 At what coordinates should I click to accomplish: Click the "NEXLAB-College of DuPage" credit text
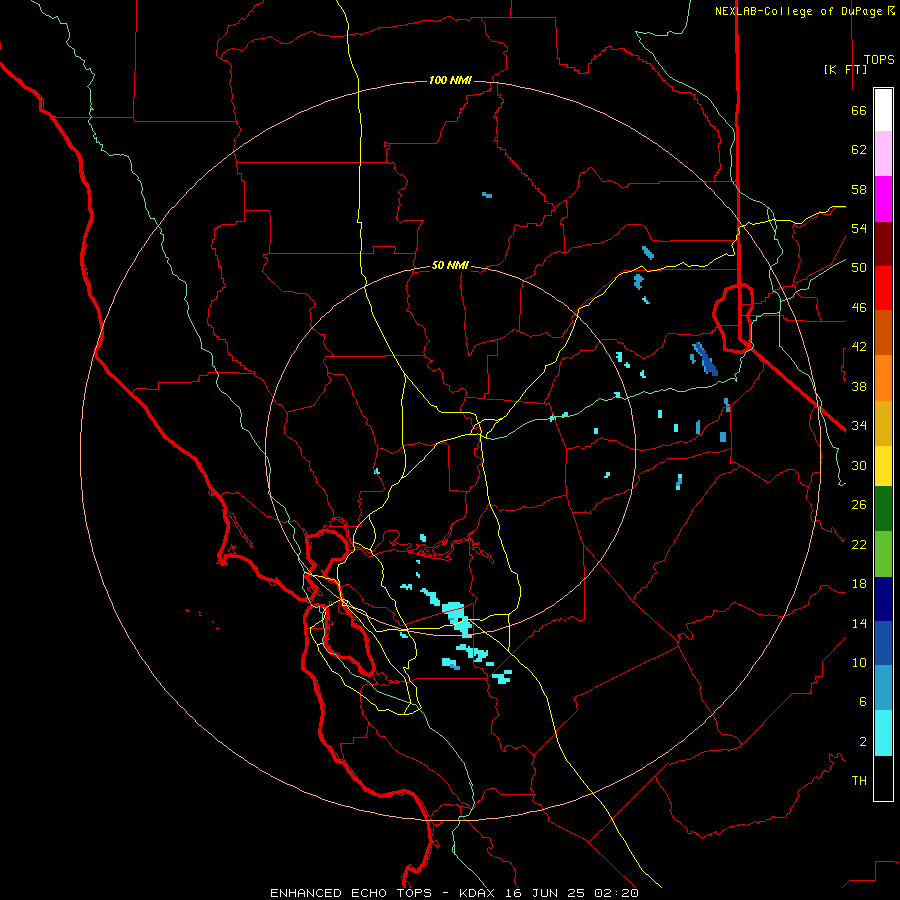pyautogui.click(x=801, y=11)
